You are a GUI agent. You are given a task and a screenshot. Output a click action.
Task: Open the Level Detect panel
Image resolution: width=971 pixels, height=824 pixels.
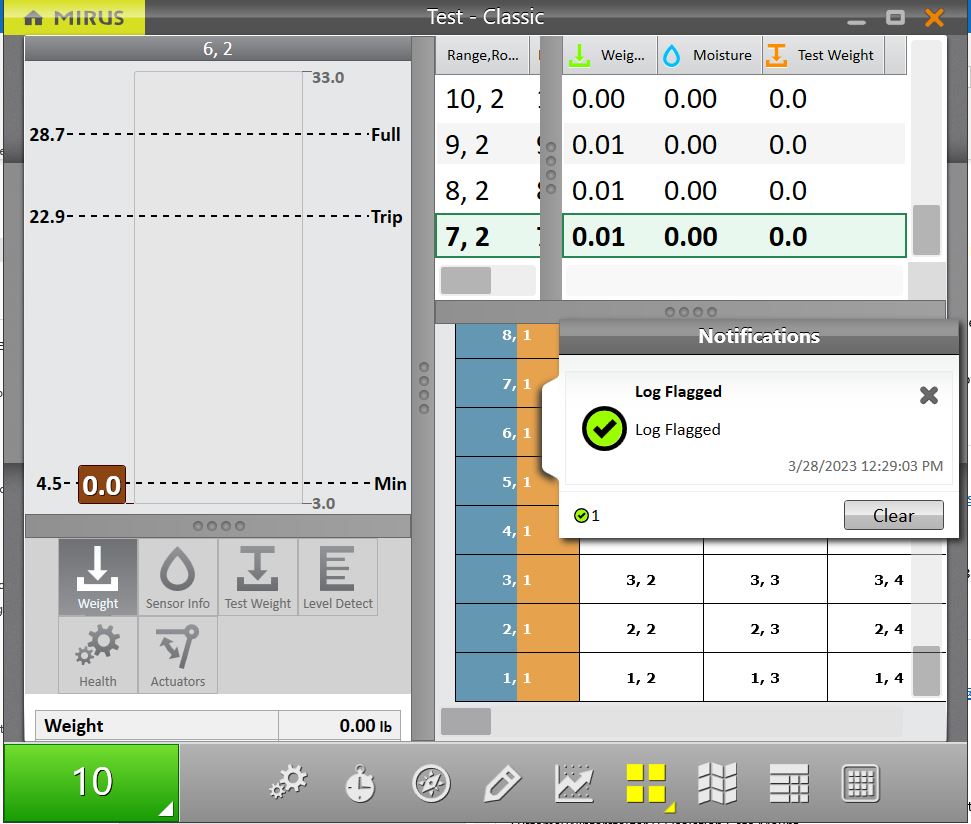(x=338, y=577)
